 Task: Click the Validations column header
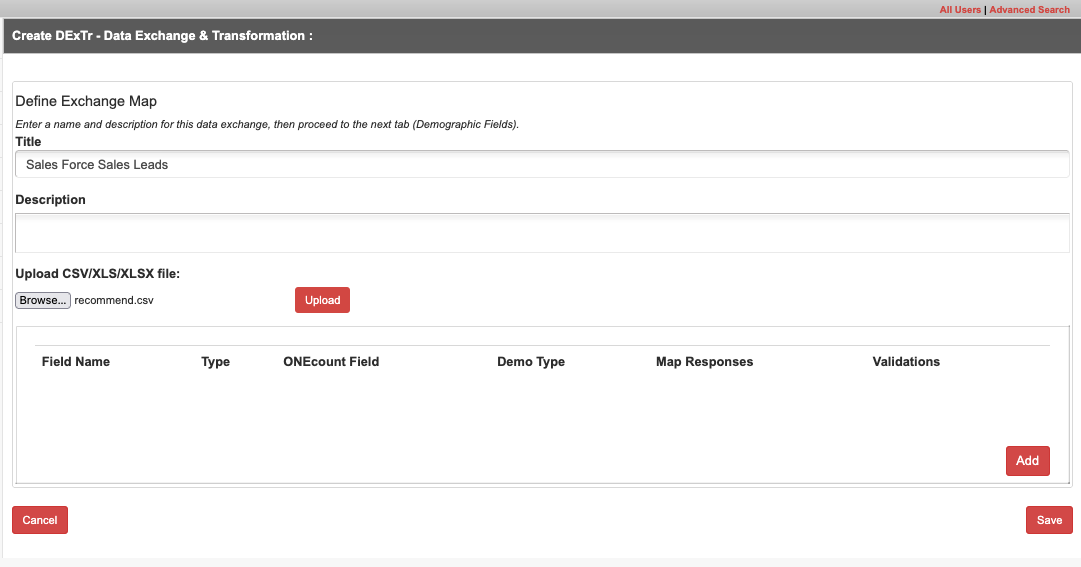tap(906, 361)
